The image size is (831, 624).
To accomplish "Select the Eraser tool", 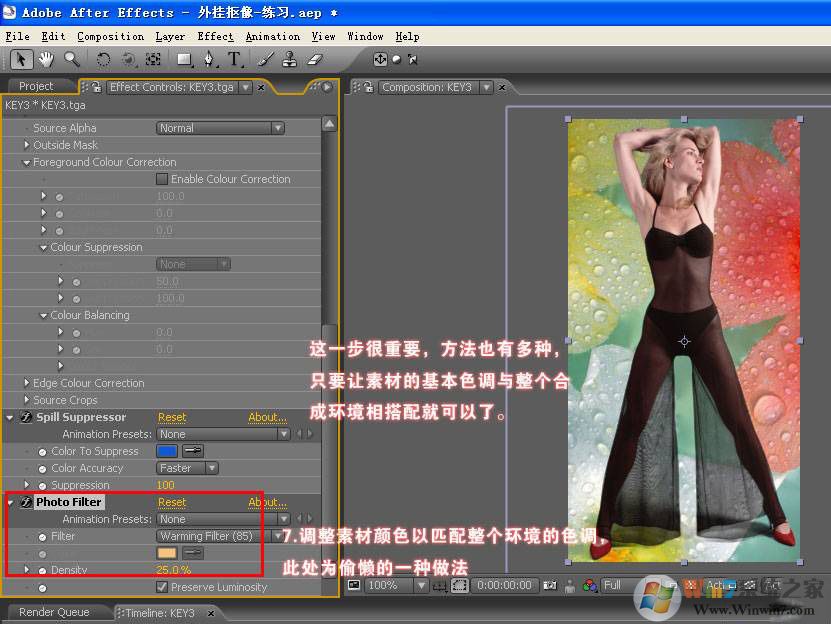I will [316, 60].
